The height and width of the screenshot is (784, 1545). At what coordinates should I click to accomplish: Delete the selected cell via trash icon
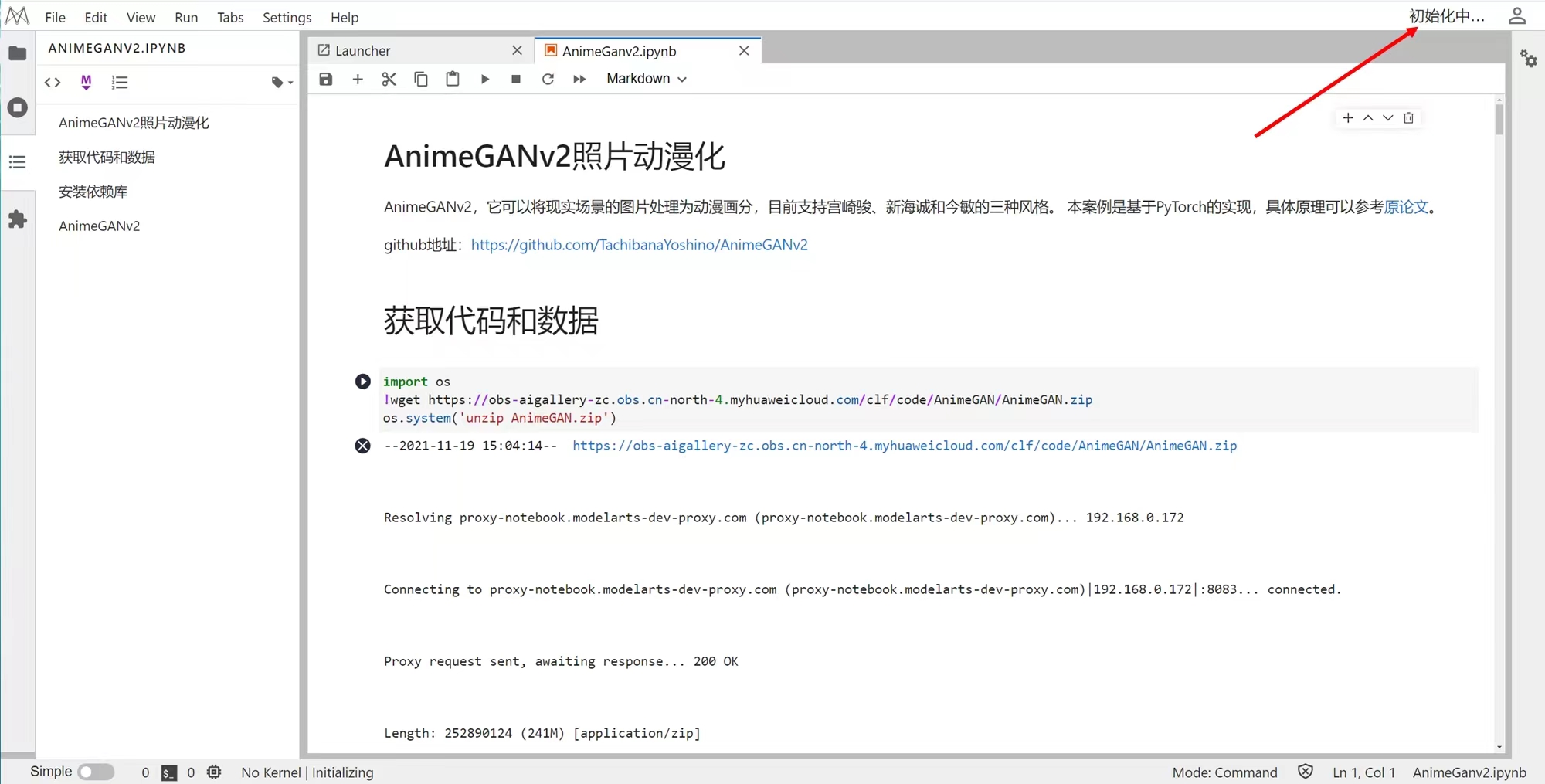click(1408, 117)
